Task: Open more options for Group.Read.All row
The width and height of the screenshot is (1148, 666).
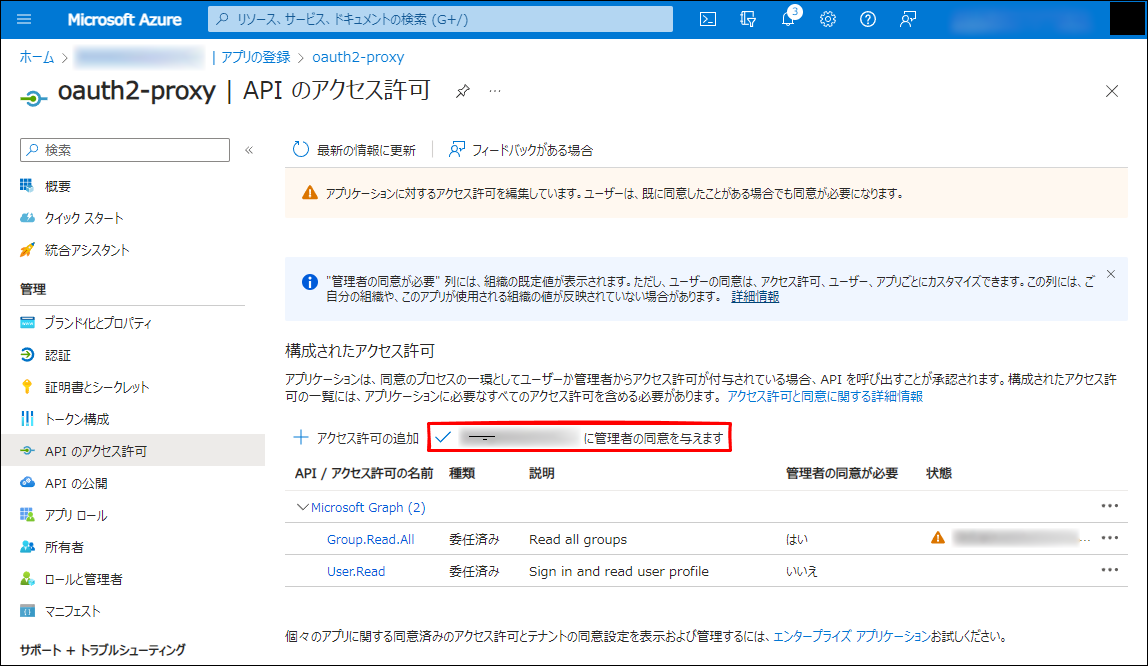Action: (1109, 538)
